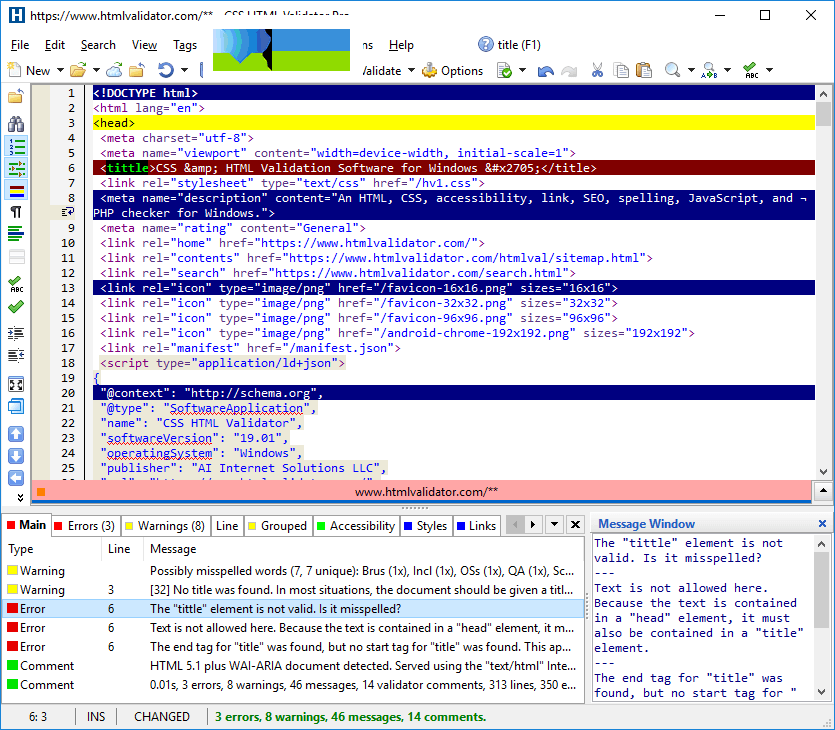Switch to the Accessibility tab
This screenshot has width=835, height=730.
point(356,526)
